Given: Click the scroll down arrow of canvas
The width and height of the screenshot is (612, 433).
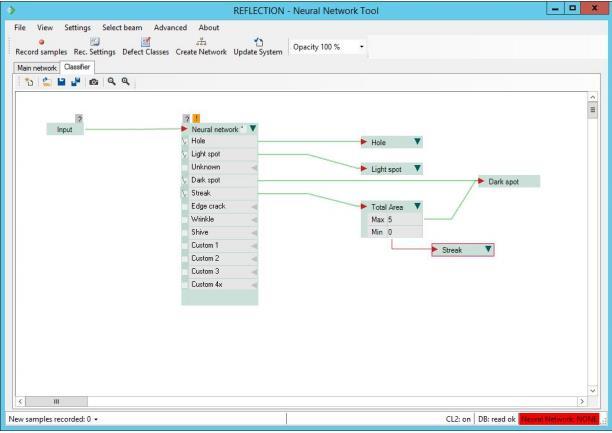Looking at the screenshot, I should [x=592, y=390].
